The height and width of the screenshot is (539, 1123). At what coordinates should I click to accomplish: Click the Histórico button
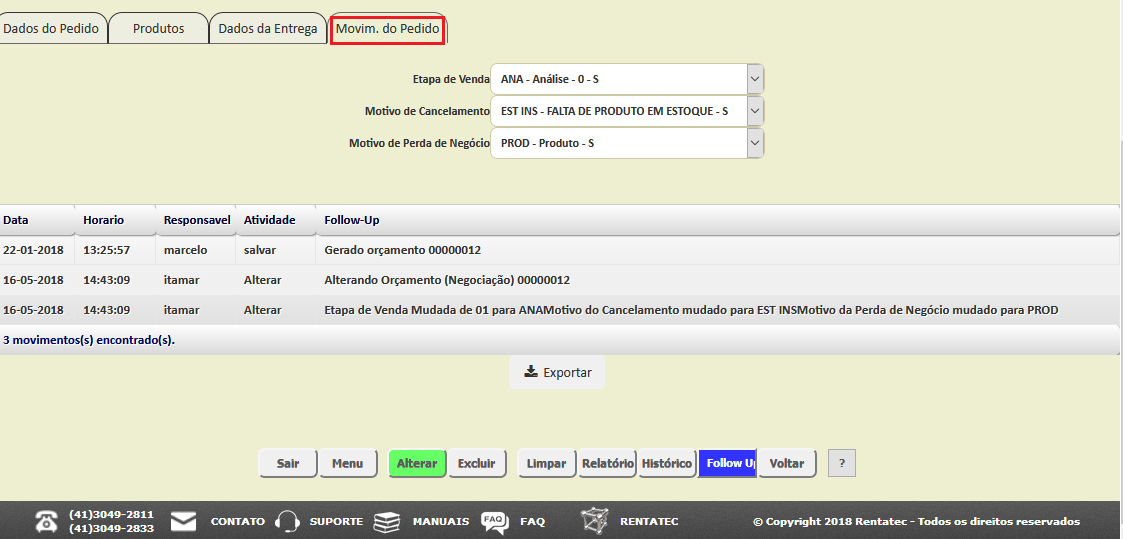(x=667, y=463)
